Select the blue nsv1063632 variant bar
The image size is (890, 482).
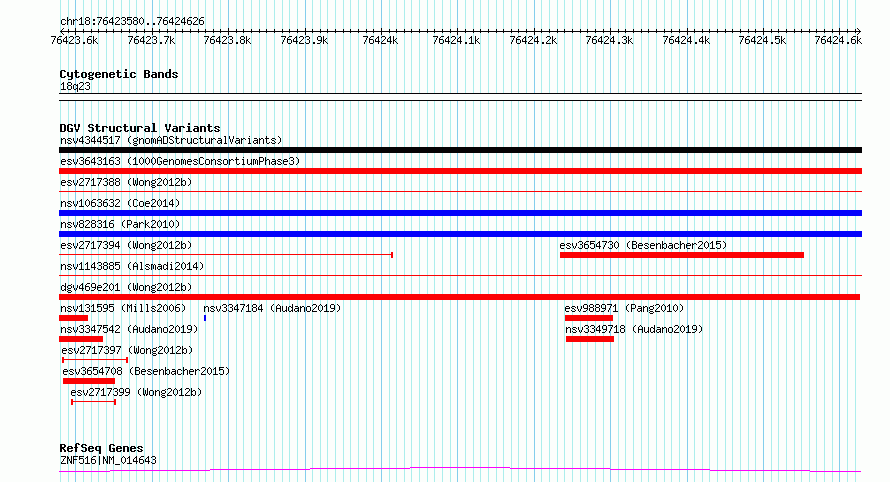[x=460, y=213]
